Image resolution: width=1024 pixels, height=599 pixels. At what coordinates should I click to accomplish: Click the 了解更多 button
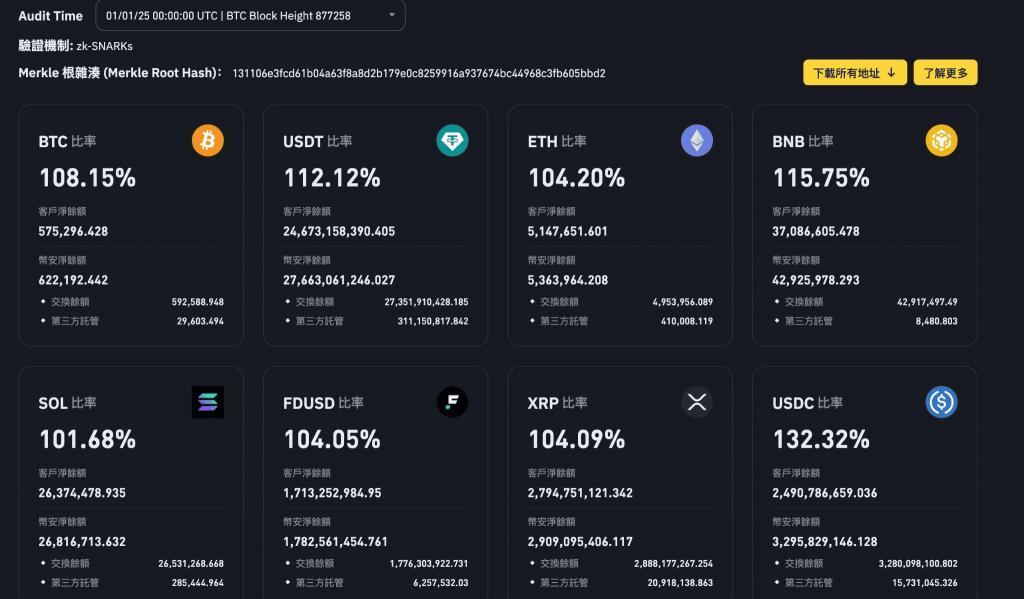pos(945,73)
